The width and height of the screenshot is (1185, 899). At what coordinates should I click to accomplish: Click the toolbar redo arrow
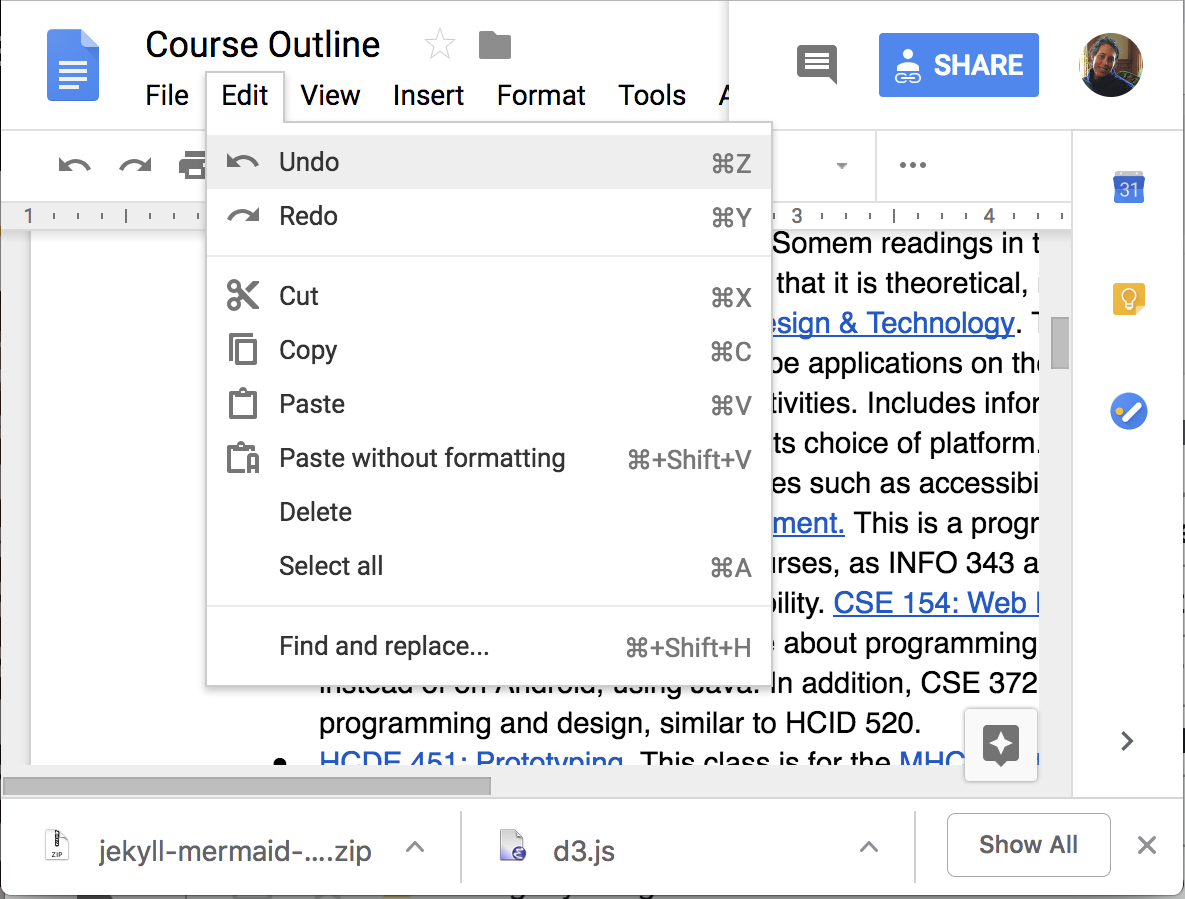135,165
